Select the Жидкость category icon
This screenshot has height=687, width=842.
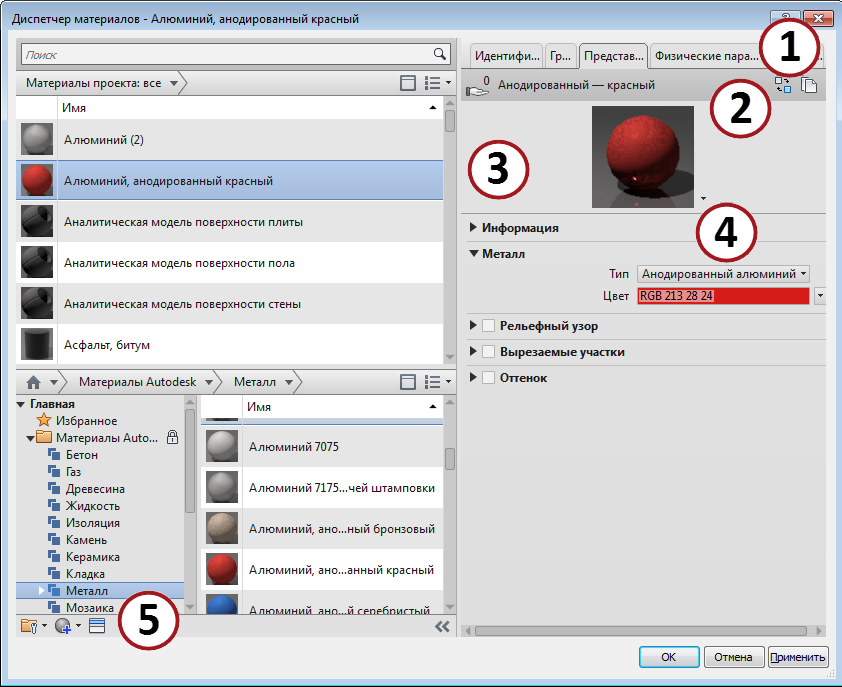54,505
